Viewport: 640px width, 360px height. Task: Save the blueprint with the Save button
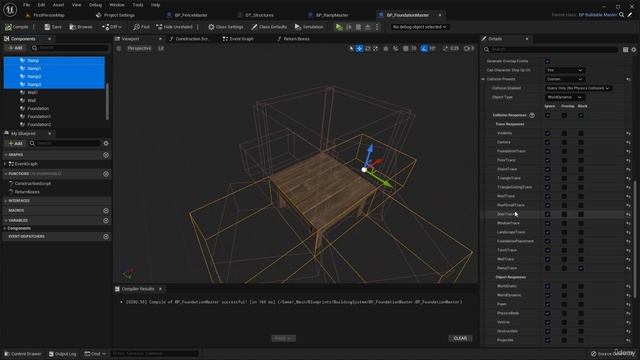53,27
